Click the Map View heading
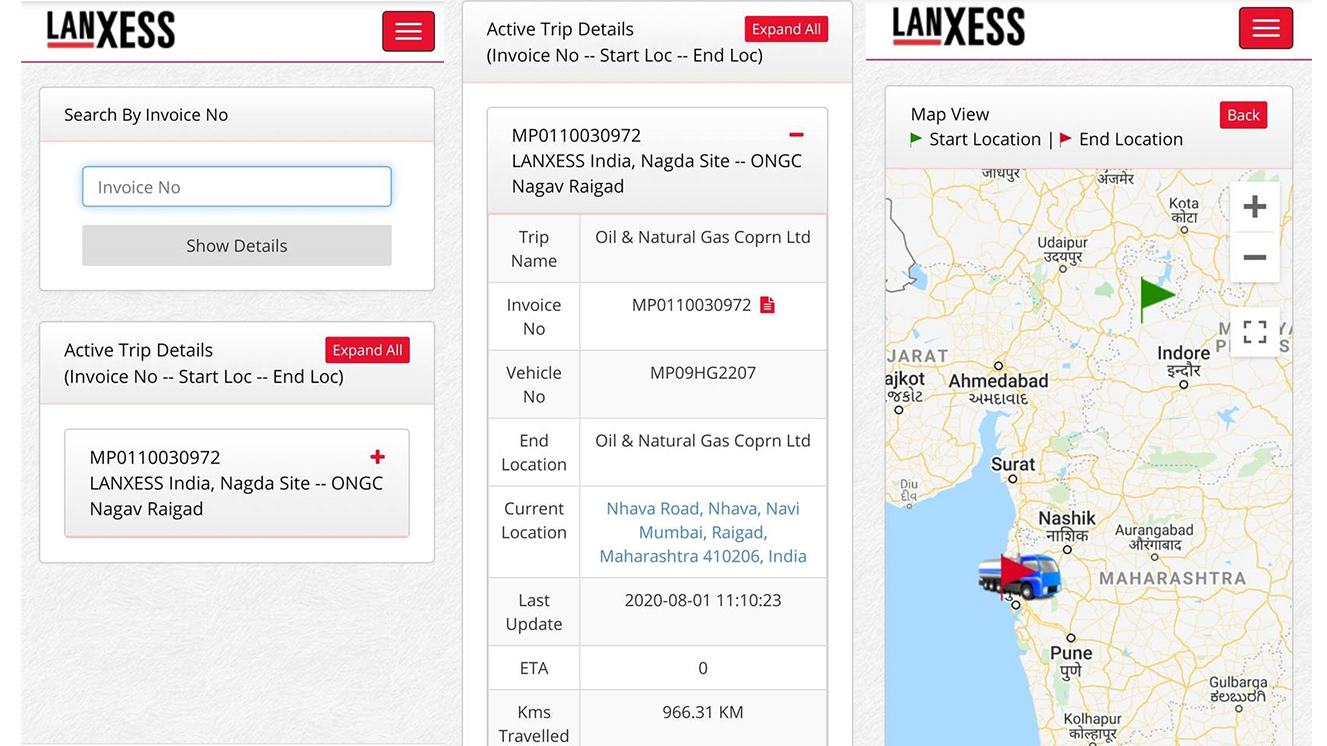Viewport: 1327px width, 746px height. 950,114
